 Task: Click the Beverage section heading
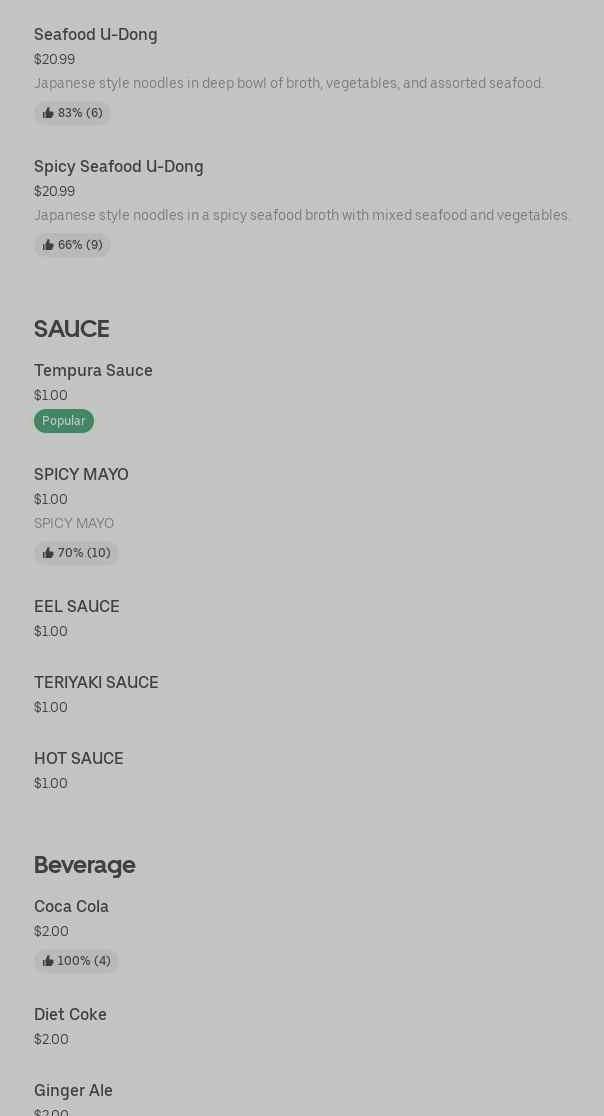(85, 865)
